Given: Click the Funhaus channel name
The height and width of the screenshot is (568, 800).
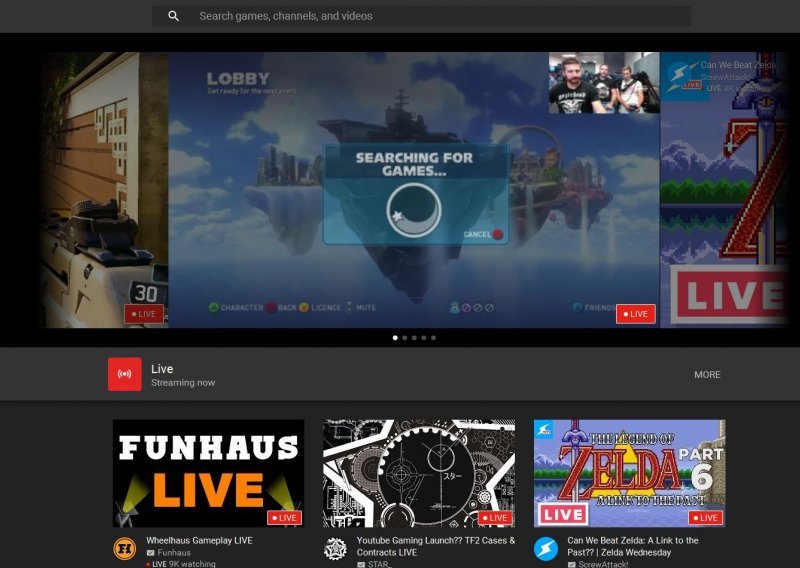Looking at the screenshot, I should pos(173,553).
